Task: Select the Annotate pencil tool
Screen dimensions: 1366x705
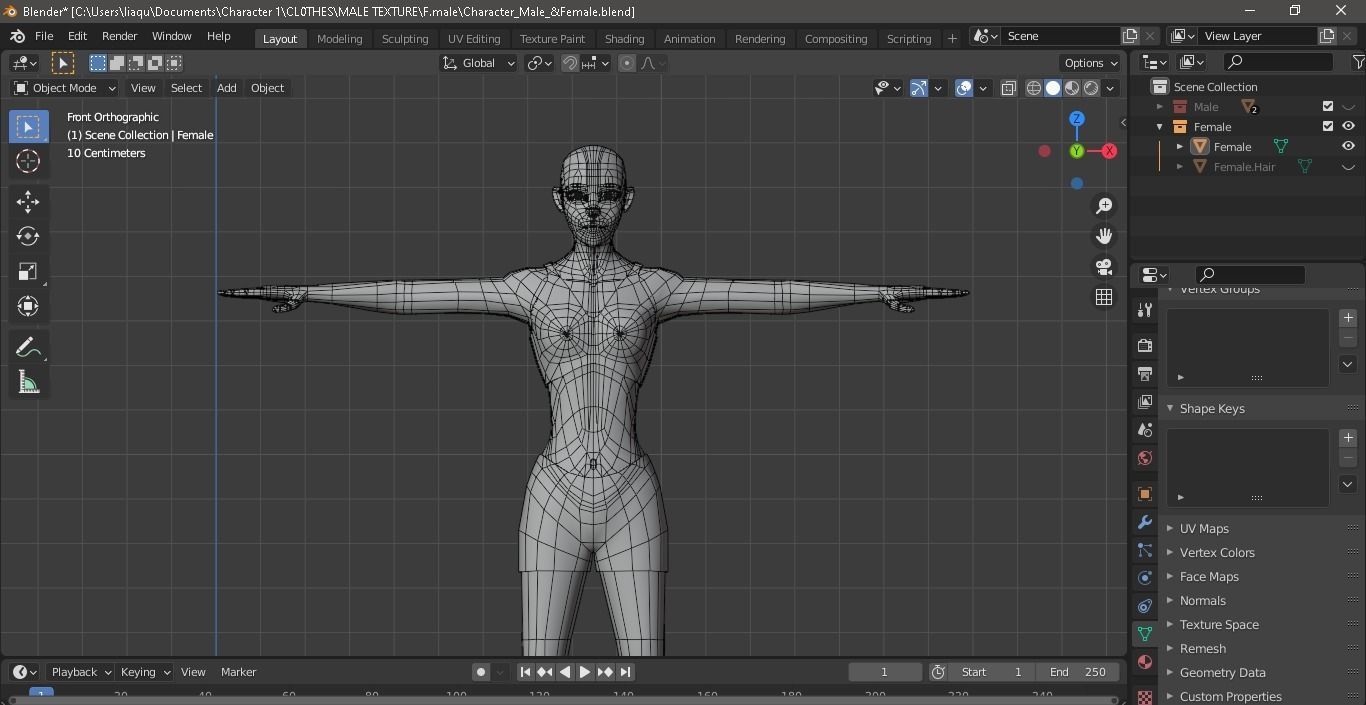Action: point(28,347)
